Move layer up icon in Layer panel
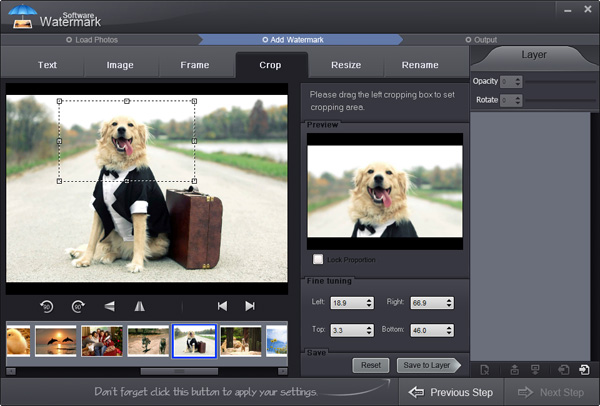 (x=515, y=370)
